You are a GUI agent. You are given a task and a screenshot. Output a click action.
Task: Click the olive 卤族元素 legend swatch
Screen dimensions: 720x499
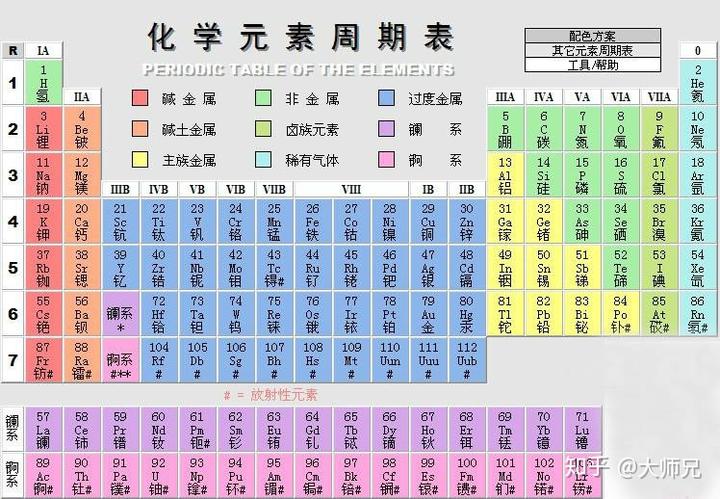[263, 129]
